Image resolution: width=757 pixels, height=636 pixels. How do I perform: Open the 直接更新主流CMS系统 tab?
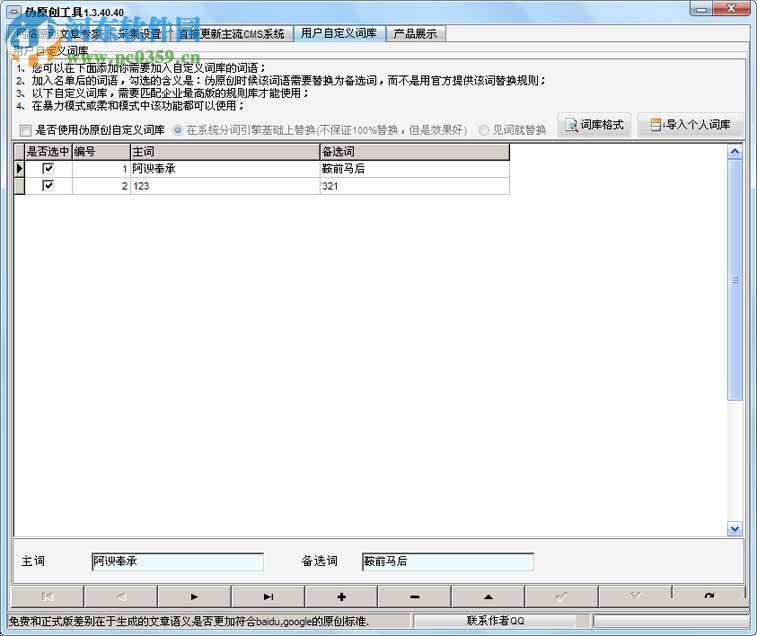click(232, 34)
